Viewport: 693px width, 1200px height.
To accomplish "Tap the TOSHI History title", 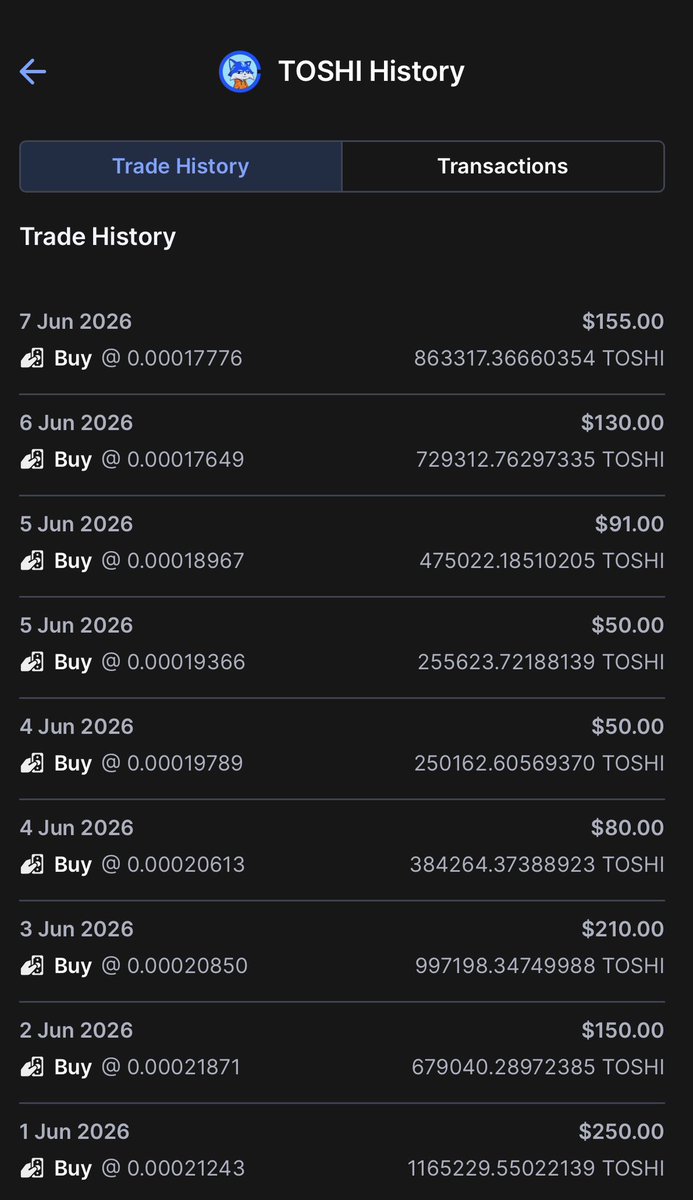I will tap(371, 72).
